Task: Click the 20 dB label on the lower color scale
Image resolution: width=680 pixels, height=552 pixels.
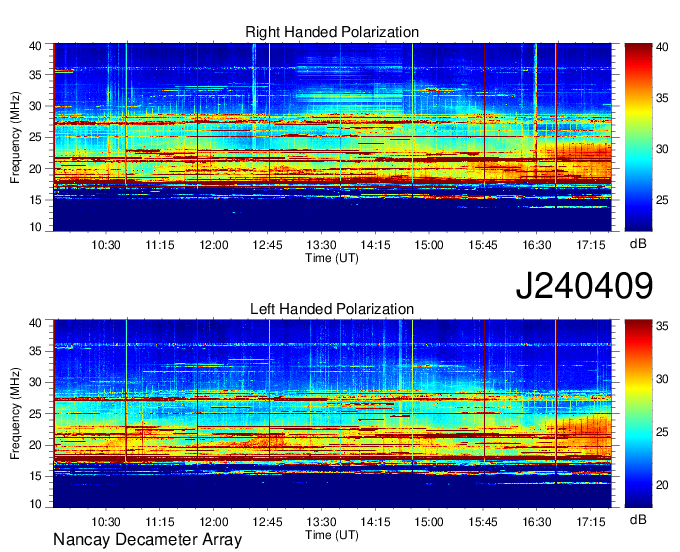Action: (662, 485)
